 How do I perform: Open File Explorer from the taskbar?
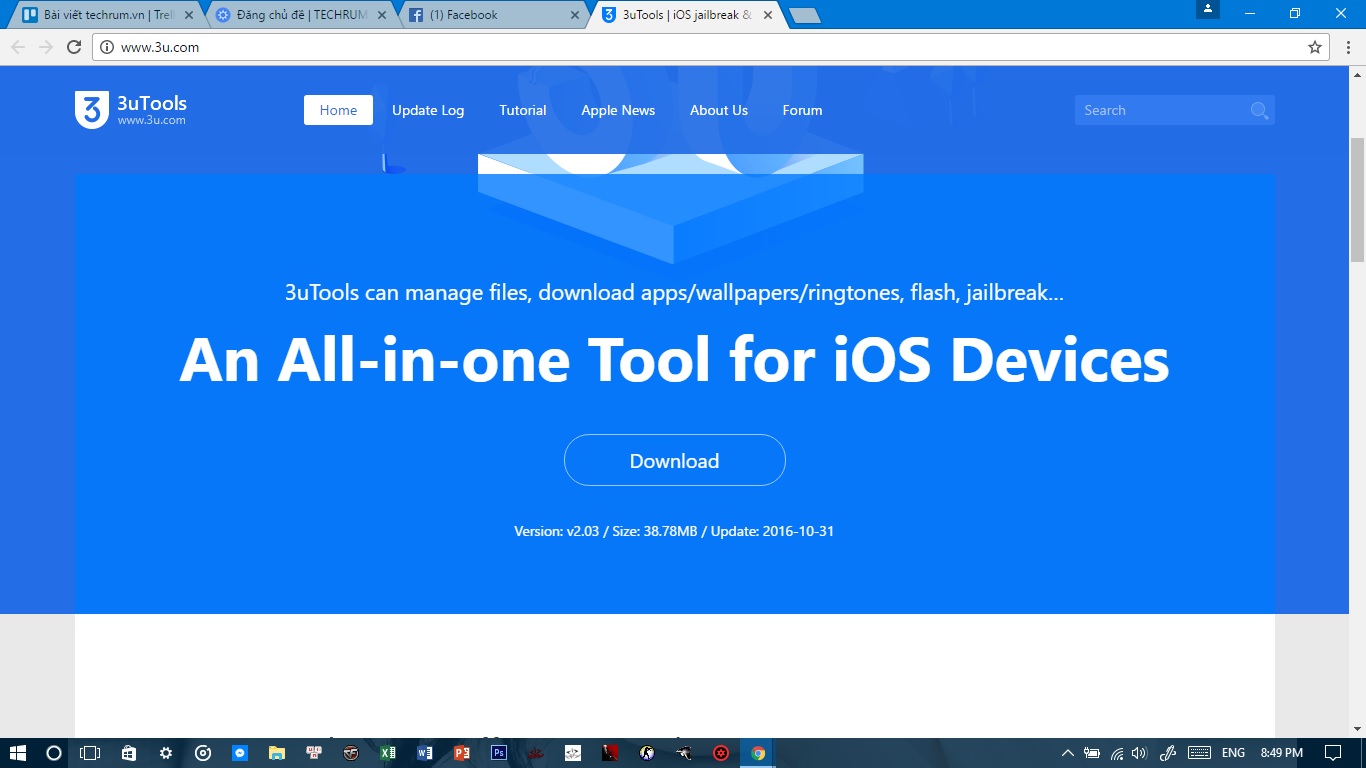(277, 753)
